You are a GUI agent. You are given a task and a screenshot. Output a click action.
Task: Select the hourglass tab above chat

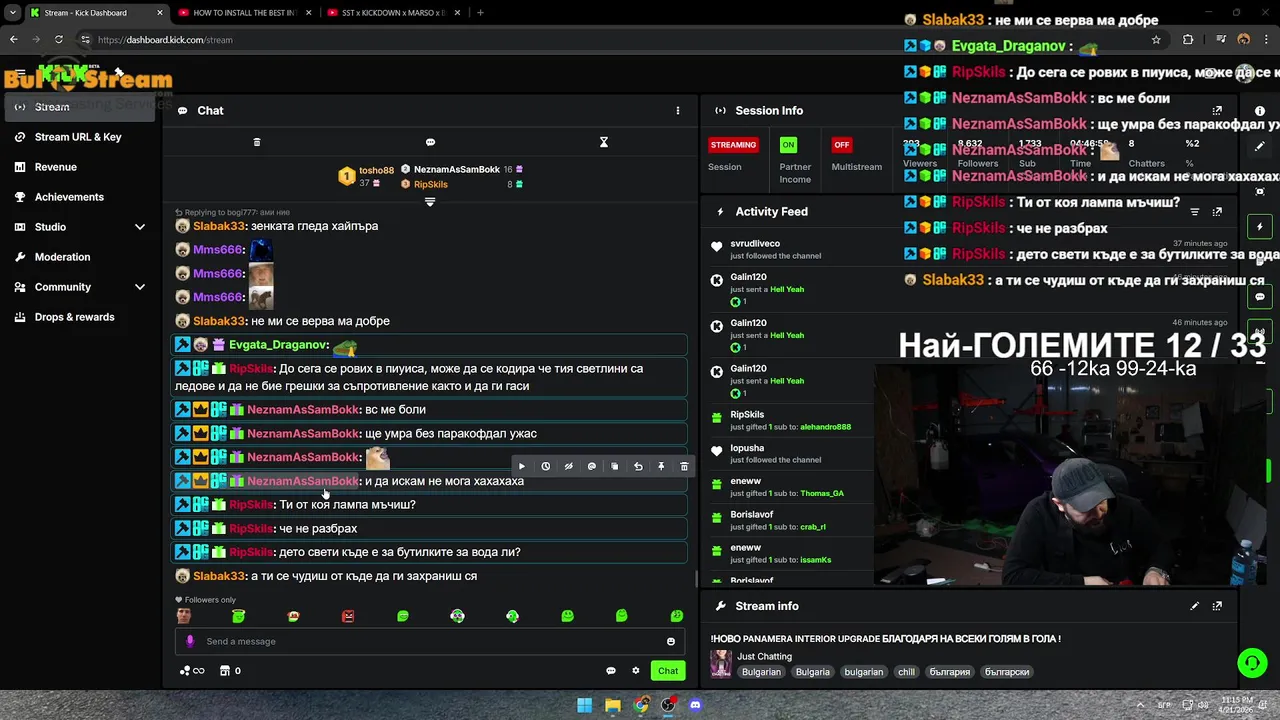tap(604, 142)
